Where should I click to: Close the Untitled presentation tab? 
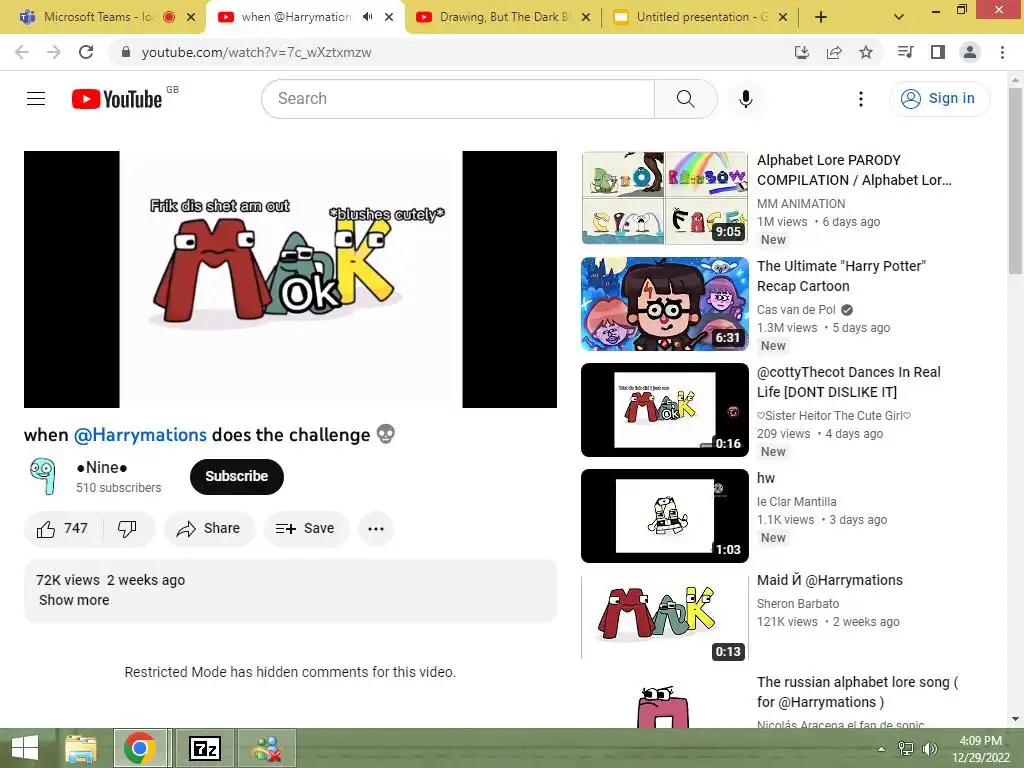(x=783, y=17)
